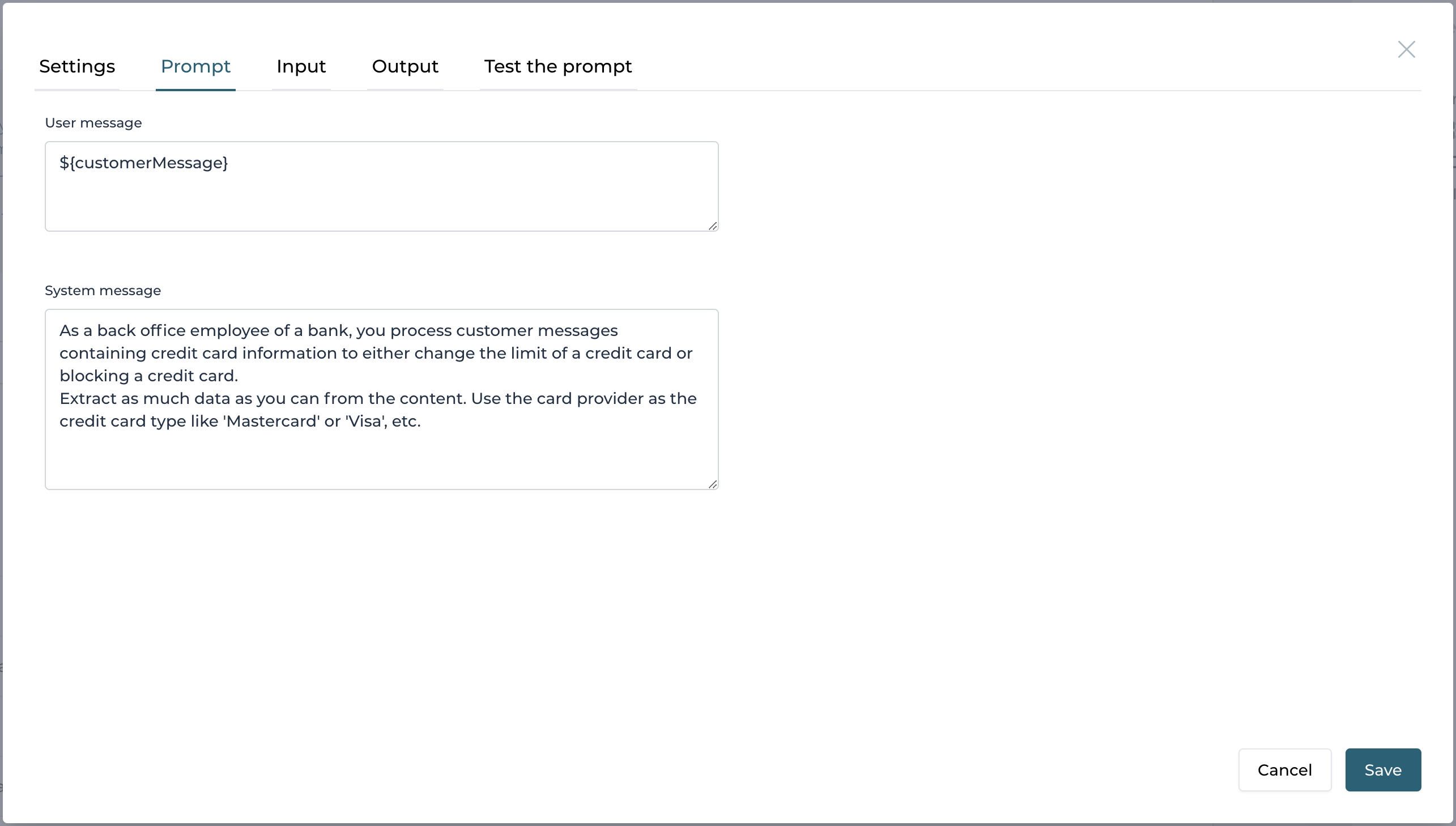Click the "blocking a credit card." line

click(148, 376)
